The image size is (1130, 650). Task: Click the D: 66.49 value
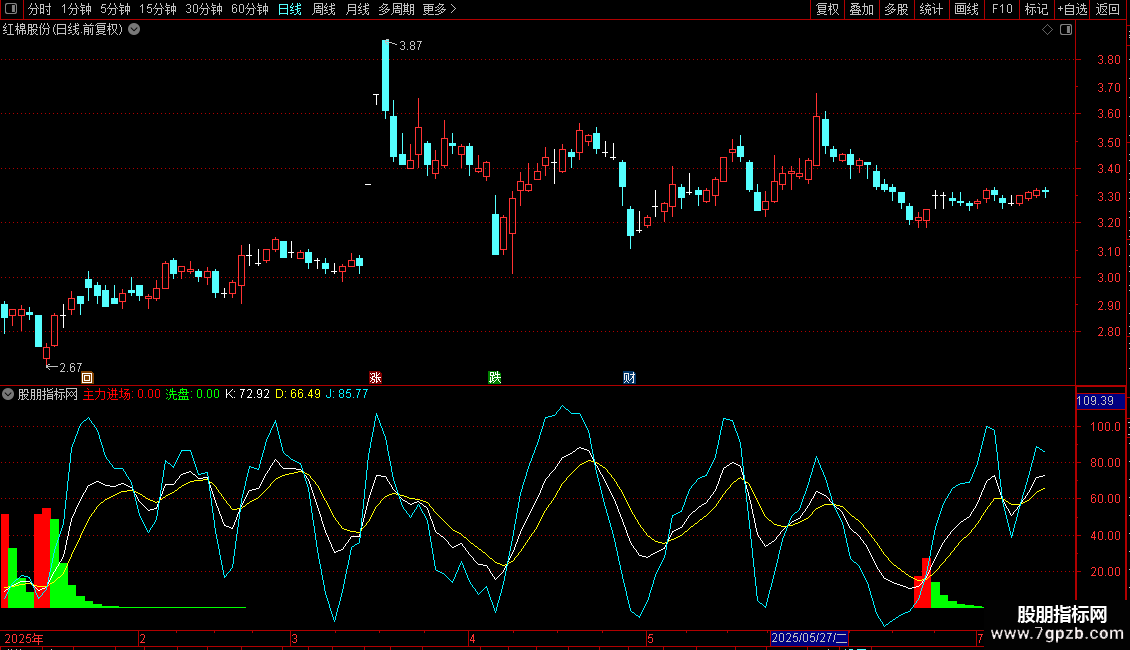coord(298,394)
